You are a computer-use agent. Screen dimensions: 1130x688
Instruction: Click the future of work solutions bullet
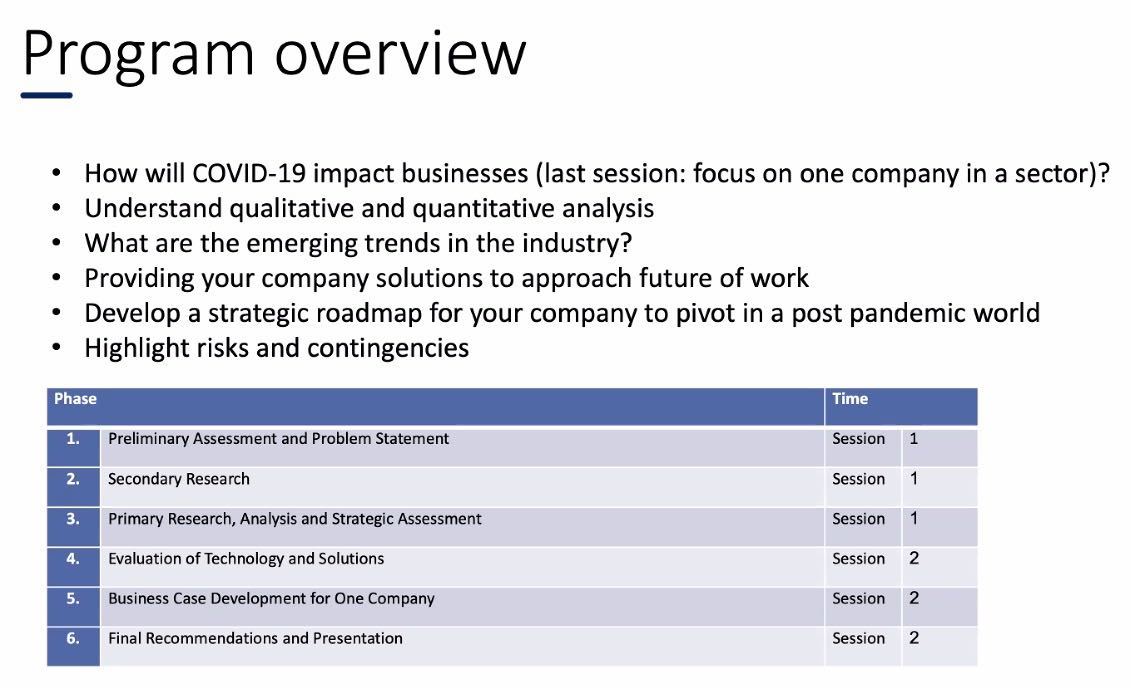pos(446,278)
